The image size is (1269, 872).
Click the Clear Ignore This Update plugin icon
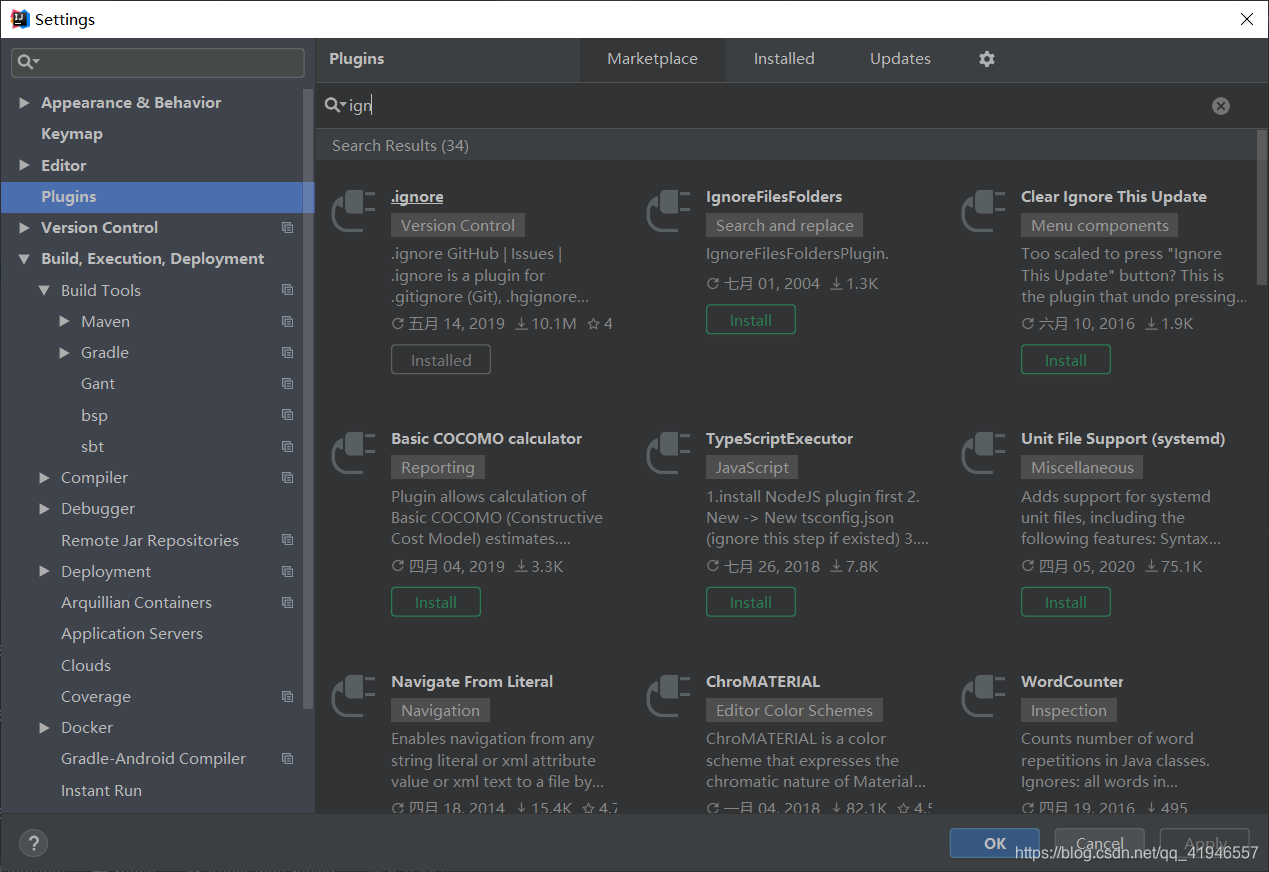pos(982,211)
